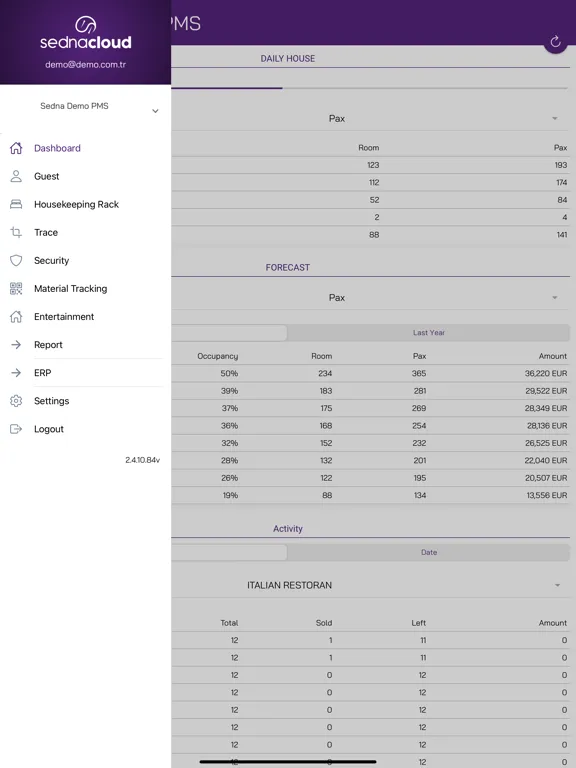Switch forecast to Last Year segment
576x768 pixels.
[x=429, y=333]
